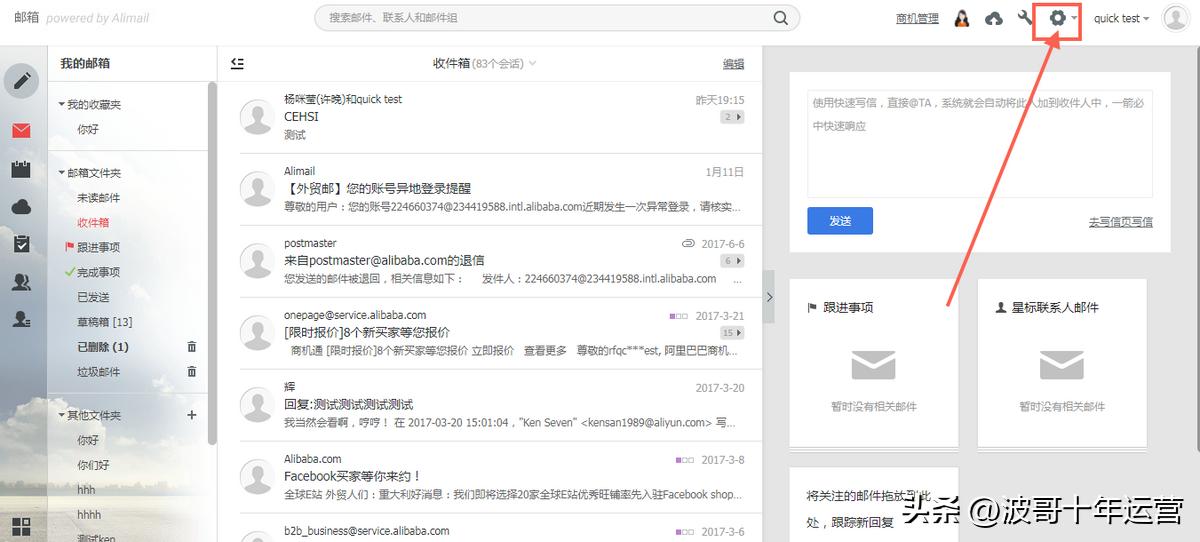The width and height of the screenshot is (1200, 542).
Task: Select the hhh folder
Action: (x=87, y=490)
